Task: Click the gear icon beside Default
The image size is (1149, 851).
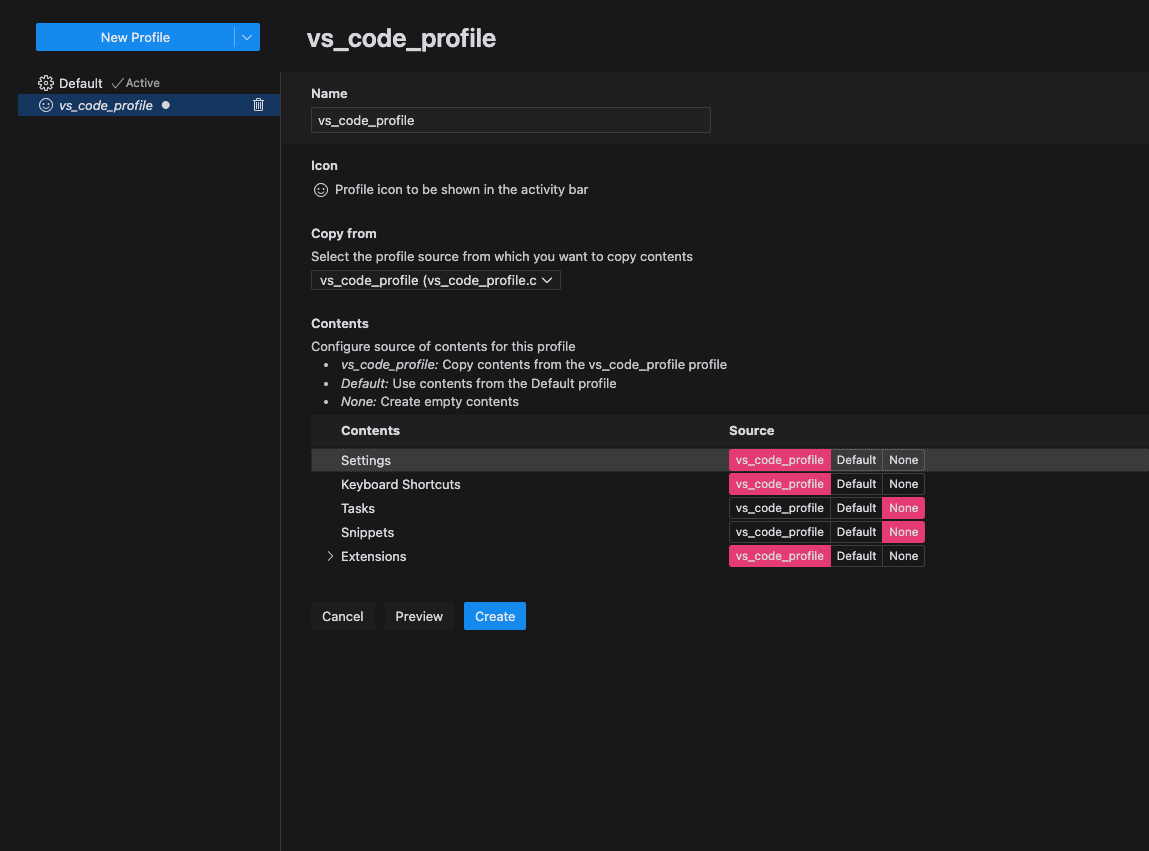Action: click(46, 83)
